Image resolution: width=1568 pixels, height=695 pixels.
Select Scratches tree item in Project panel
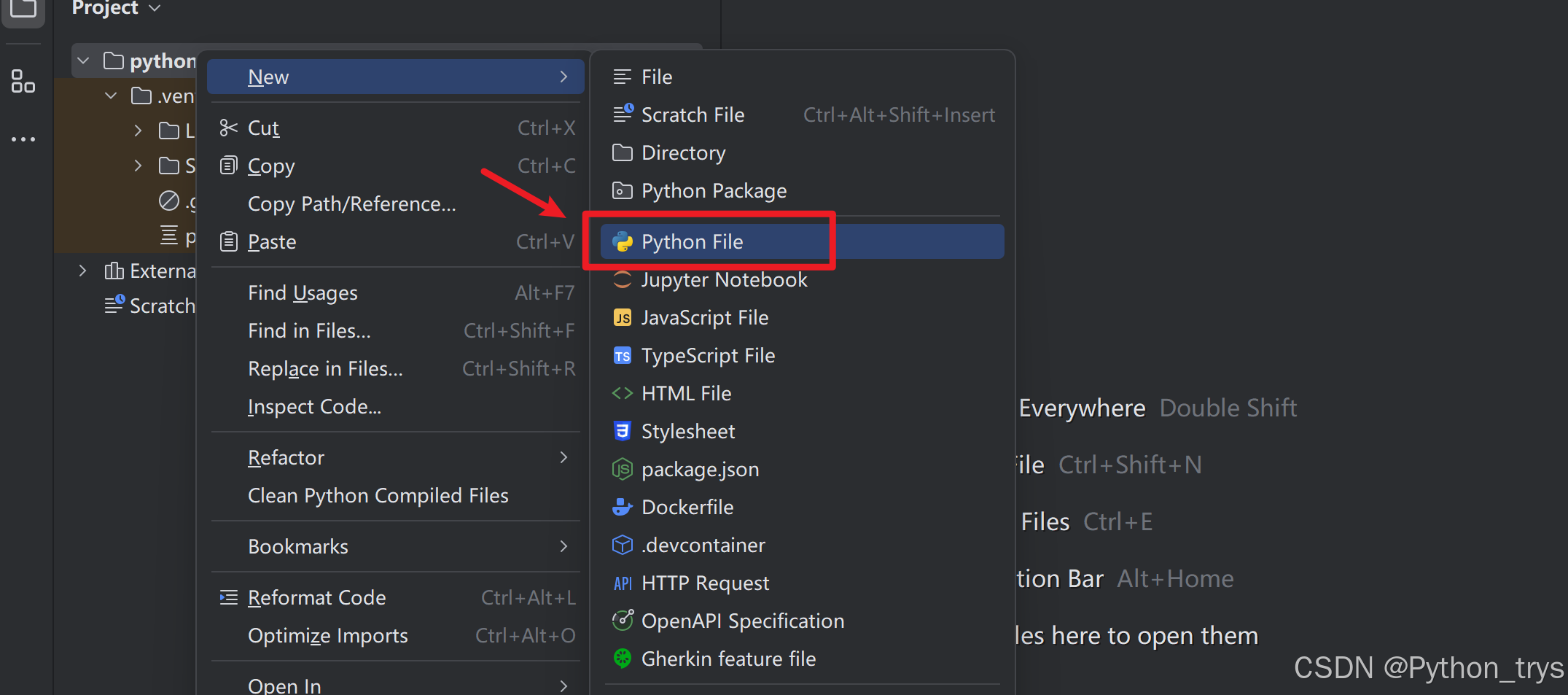point(161,306)
